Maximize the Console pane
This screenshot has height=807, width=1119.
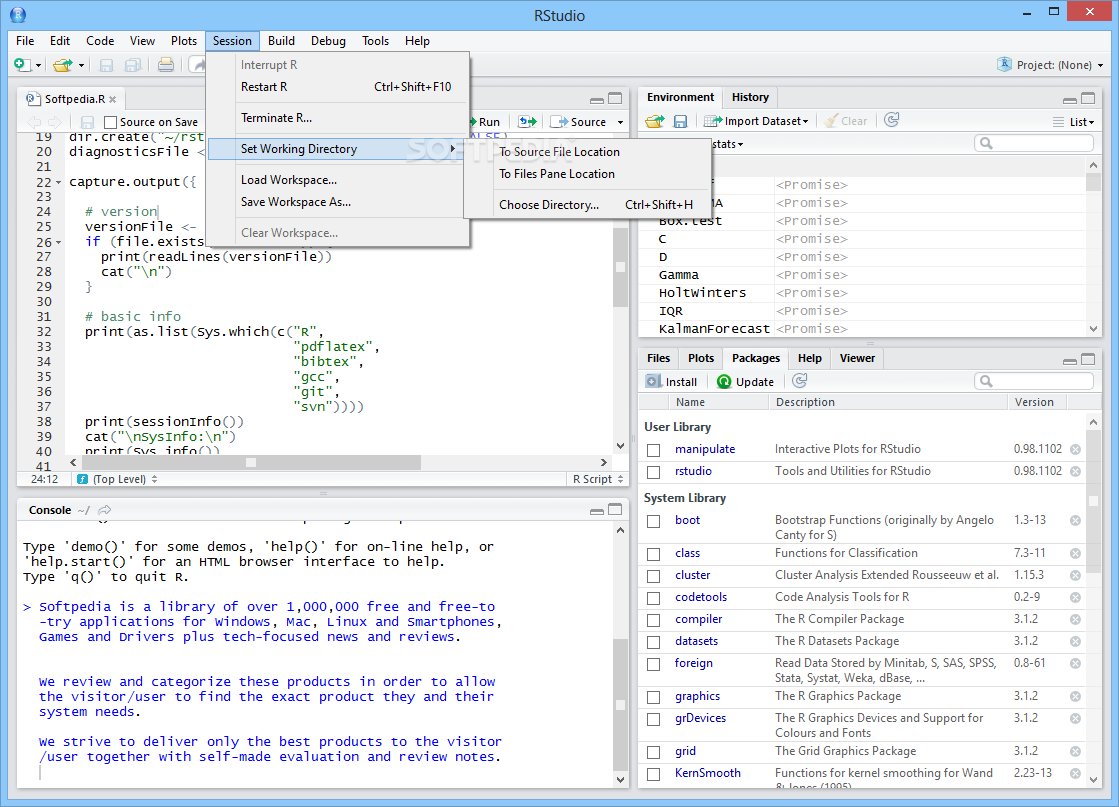coord(615,509)
